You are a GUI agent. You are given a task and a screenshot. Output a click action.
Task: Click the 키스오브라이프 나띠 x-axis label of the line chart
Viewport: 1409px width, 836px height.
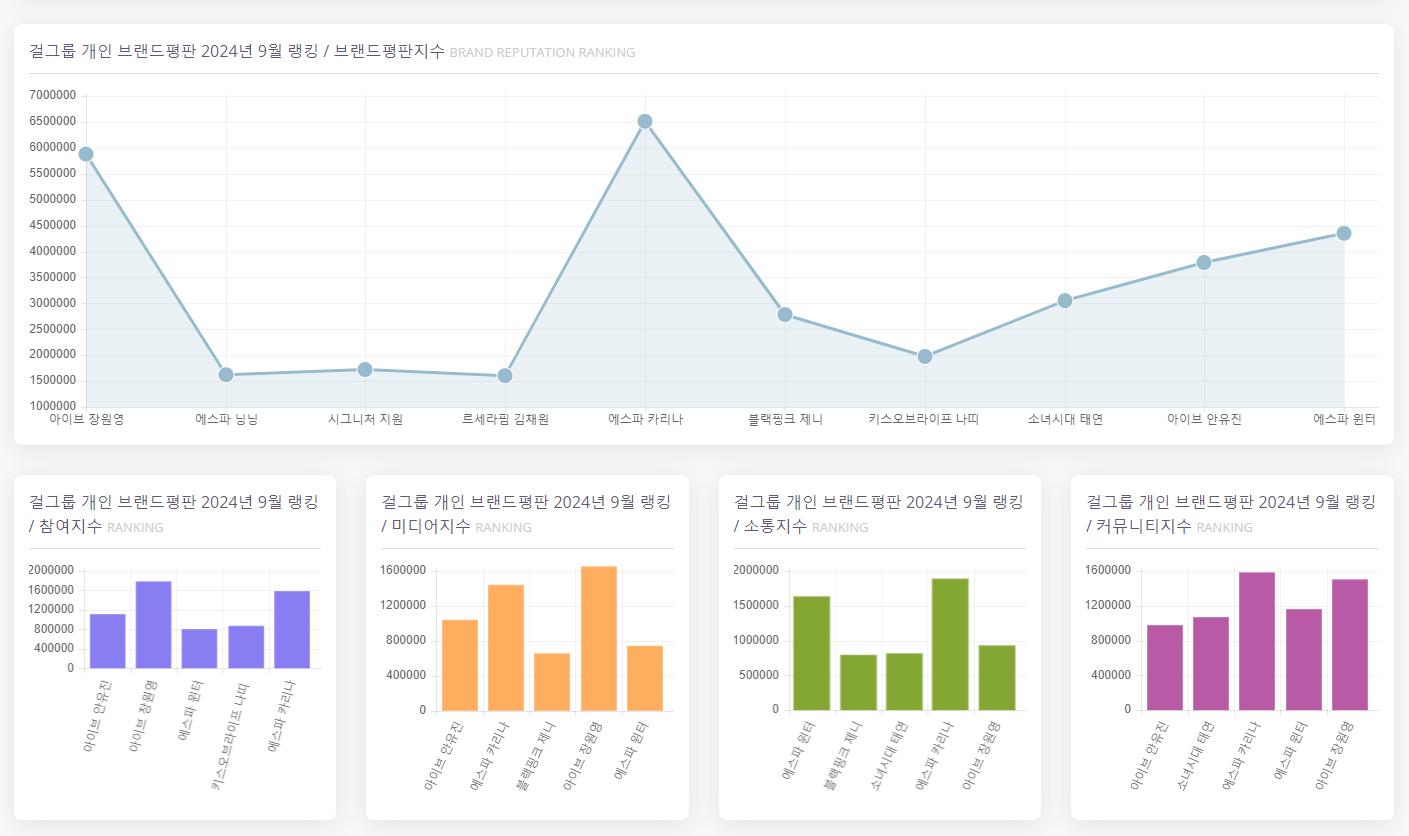point(924,420)
